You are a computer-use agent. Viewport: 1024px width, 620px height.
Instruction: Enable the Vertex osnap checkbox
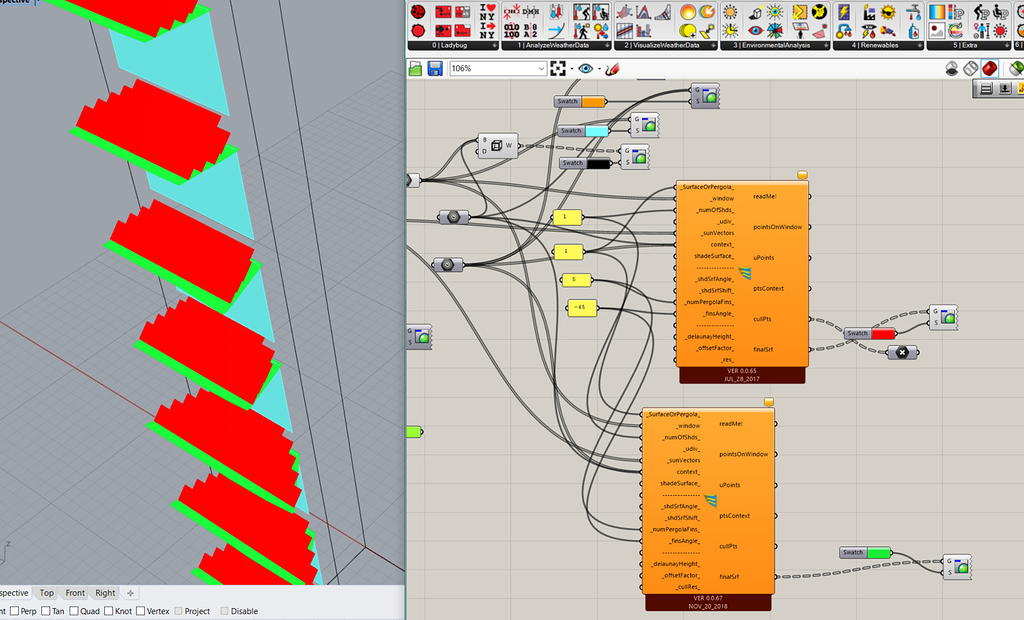140,611
